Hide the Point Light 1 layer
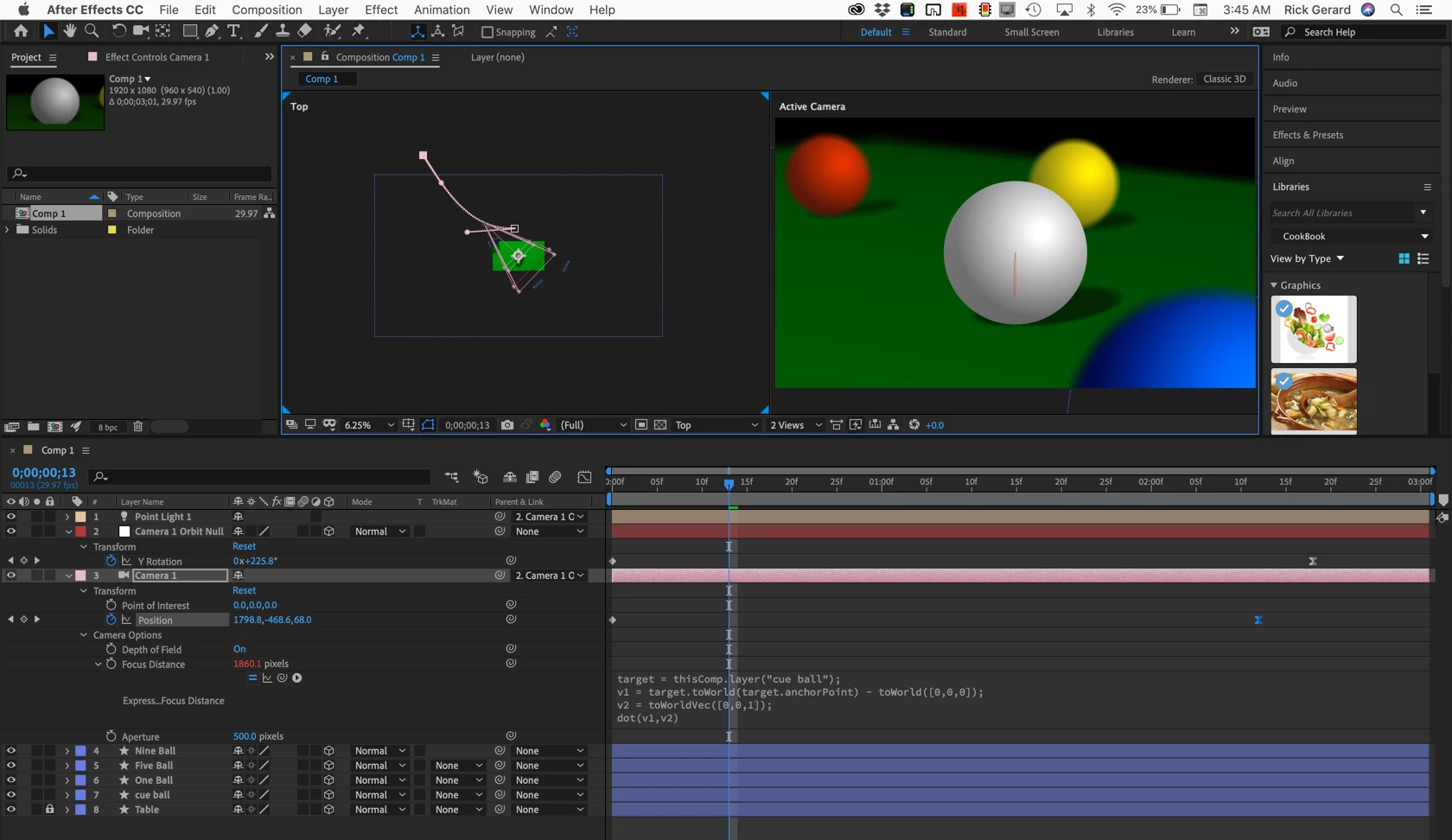 pyautogui.click(x=11, y=517)
